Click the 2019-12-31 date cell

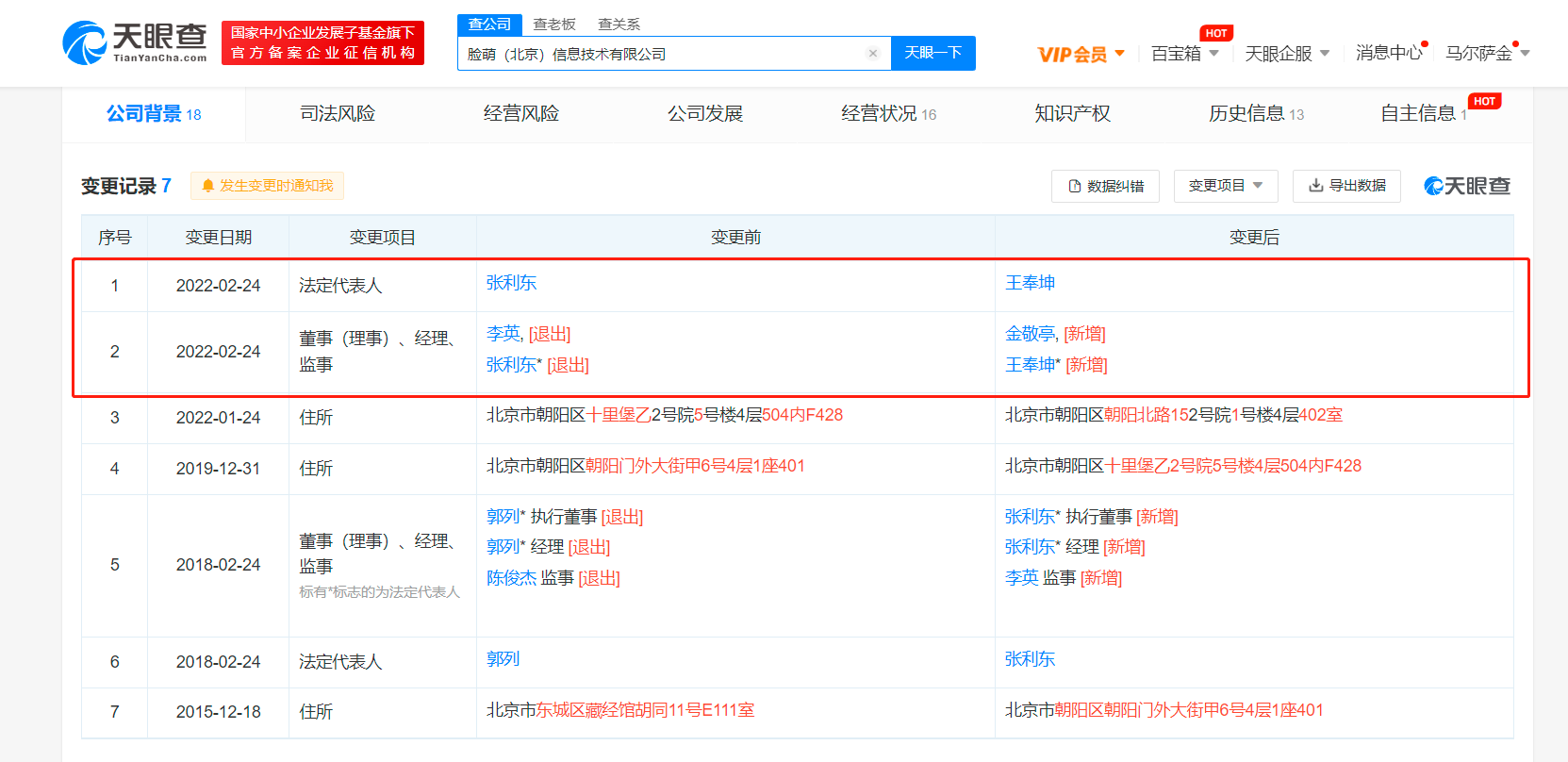(218, 469)
